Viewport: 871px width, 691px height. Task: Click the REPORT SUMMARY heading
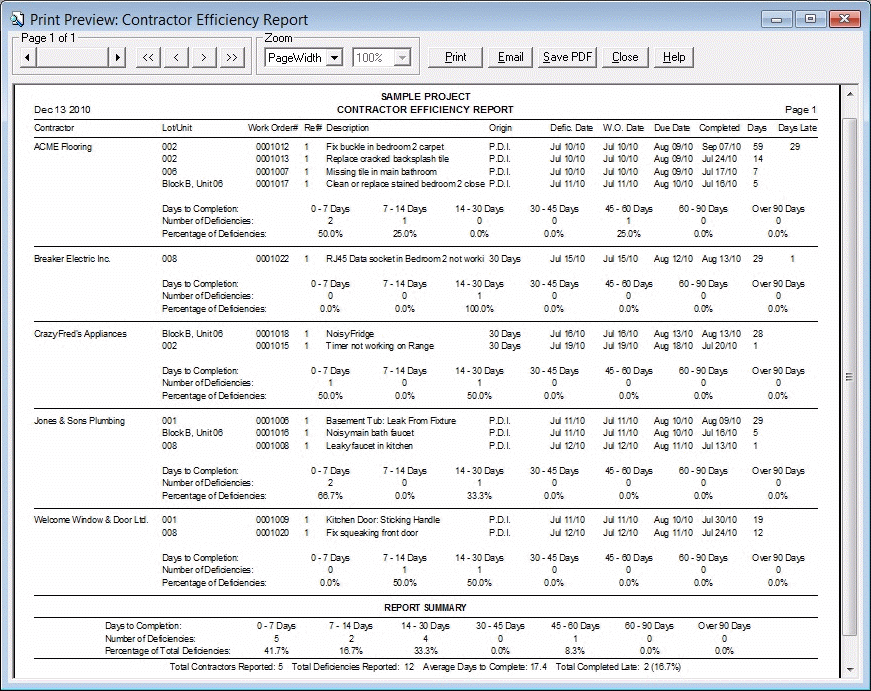(x=425, y=608)
